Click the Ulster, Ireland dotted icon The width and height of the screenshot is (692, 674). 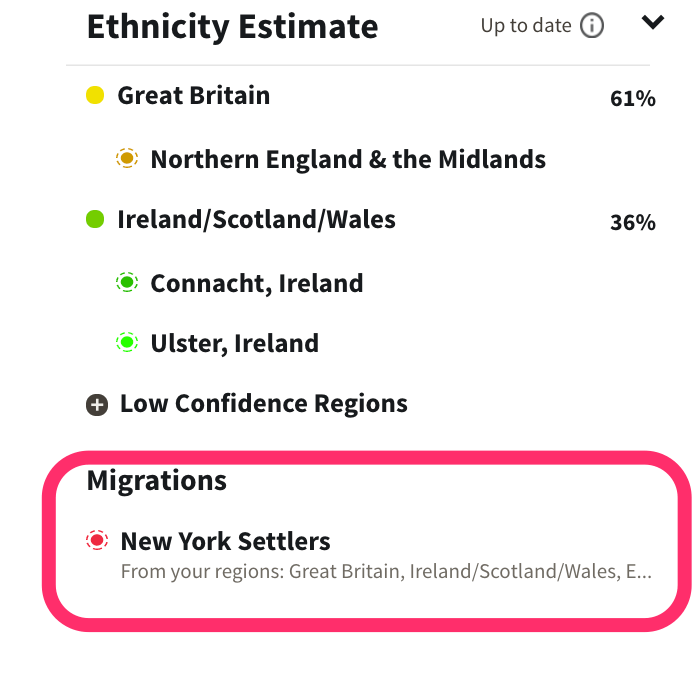[x=127, y=343]
